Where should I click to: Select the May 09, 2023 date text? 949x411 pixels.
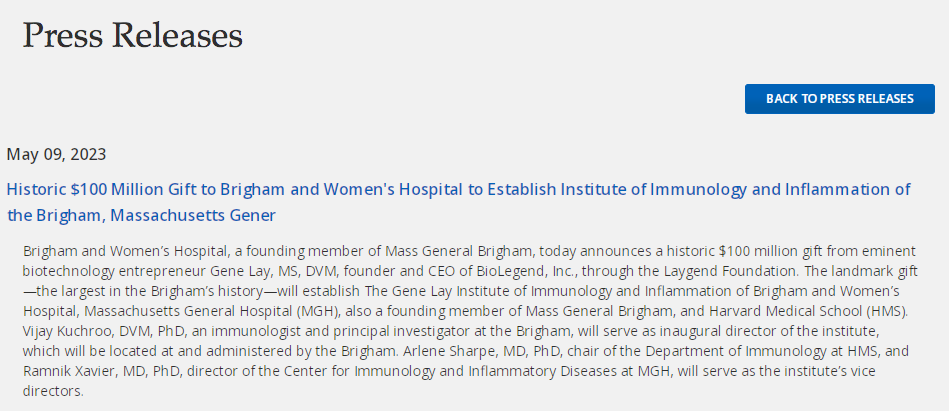click(56, 154)
